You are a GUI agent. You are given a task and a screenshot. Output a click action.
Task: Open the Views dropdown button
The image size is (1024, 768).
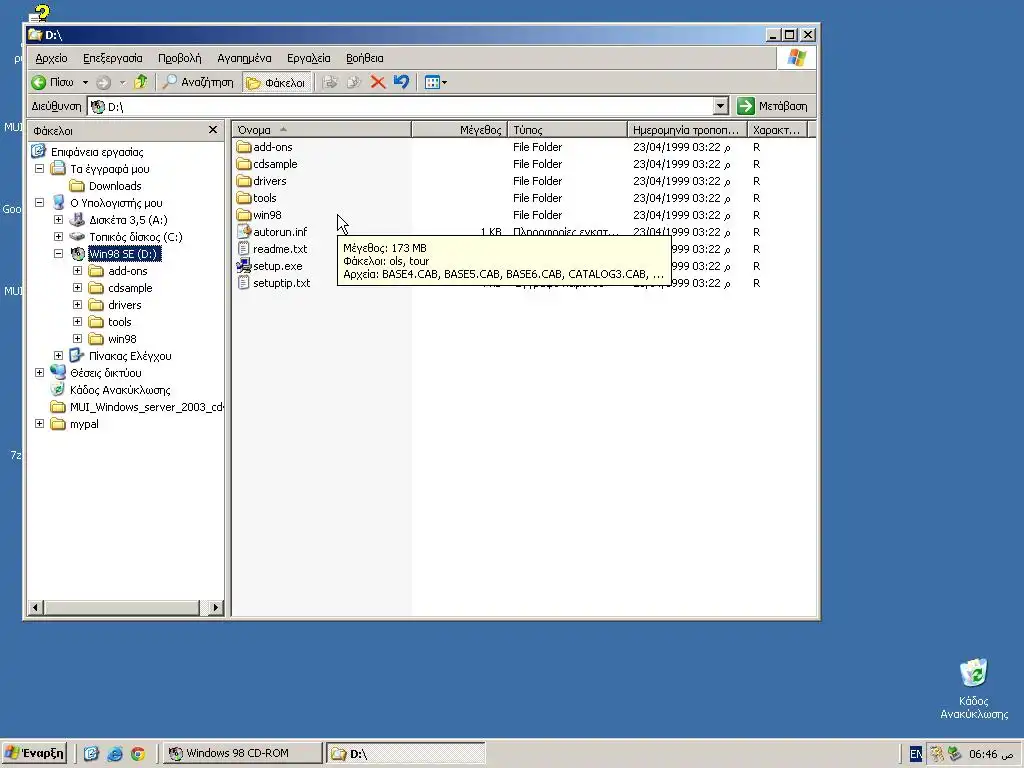click(436, 82)
